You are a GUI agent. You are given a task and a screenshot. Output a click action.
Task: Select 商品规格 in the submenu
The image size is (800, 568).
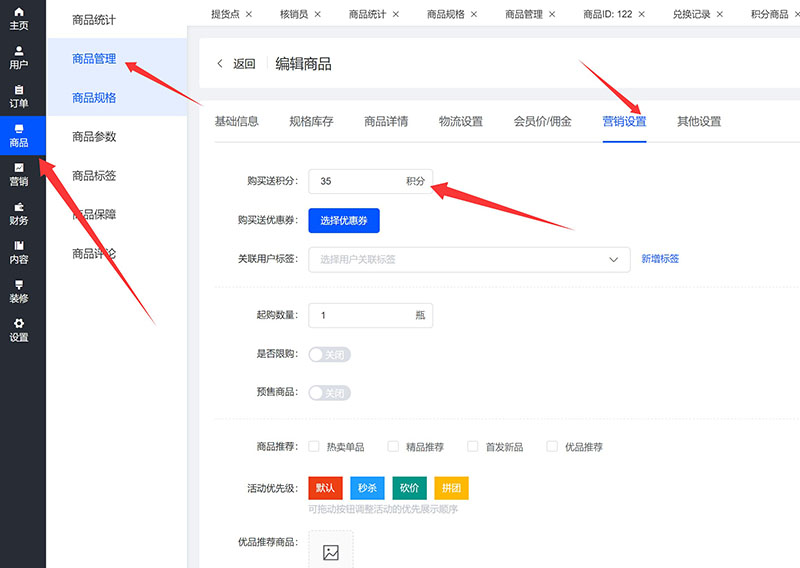[94, 98]
